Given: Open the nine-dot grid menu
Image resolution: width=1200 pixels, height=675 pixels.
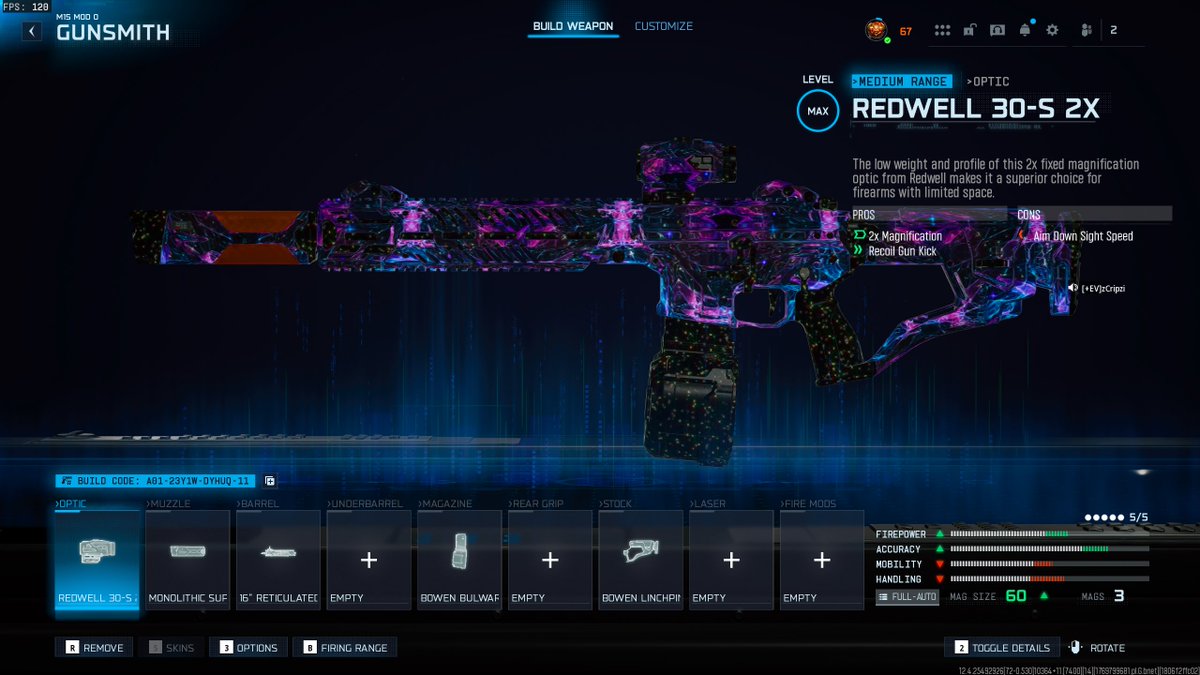Looking at the screenshot, I should [x=942, y=30].
